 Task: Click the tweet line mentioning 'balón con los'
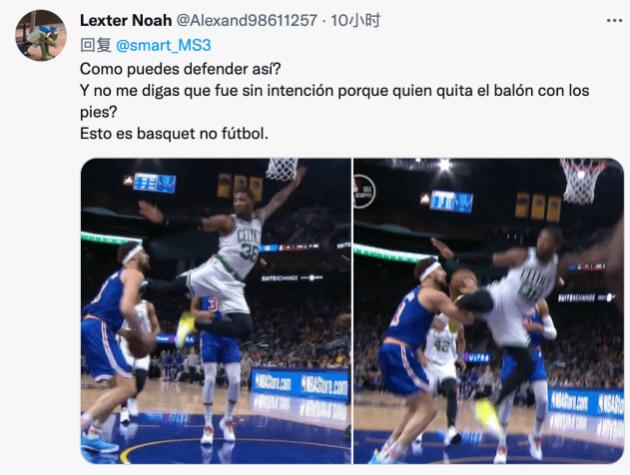(x=334, y=91)
